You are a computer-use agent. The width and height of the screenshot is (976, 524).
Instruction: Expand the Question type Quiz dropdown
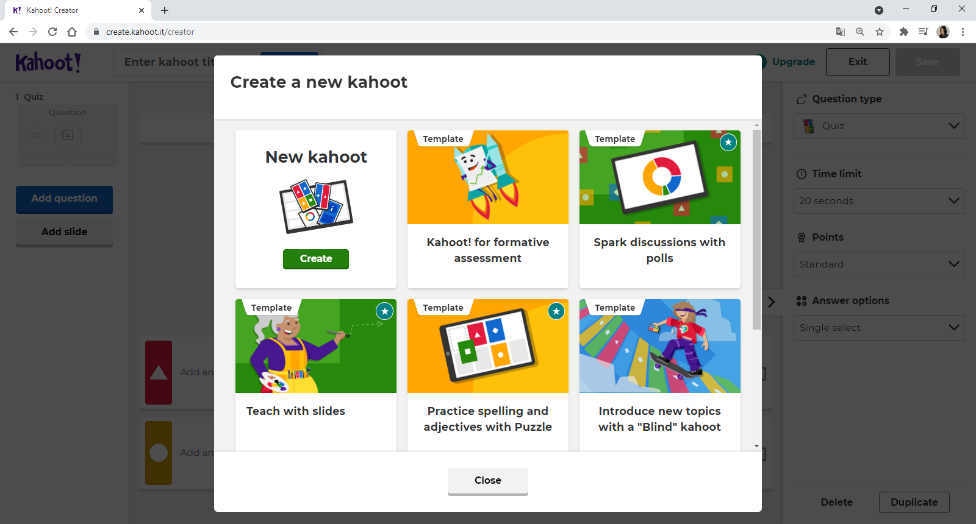(879, 126)
